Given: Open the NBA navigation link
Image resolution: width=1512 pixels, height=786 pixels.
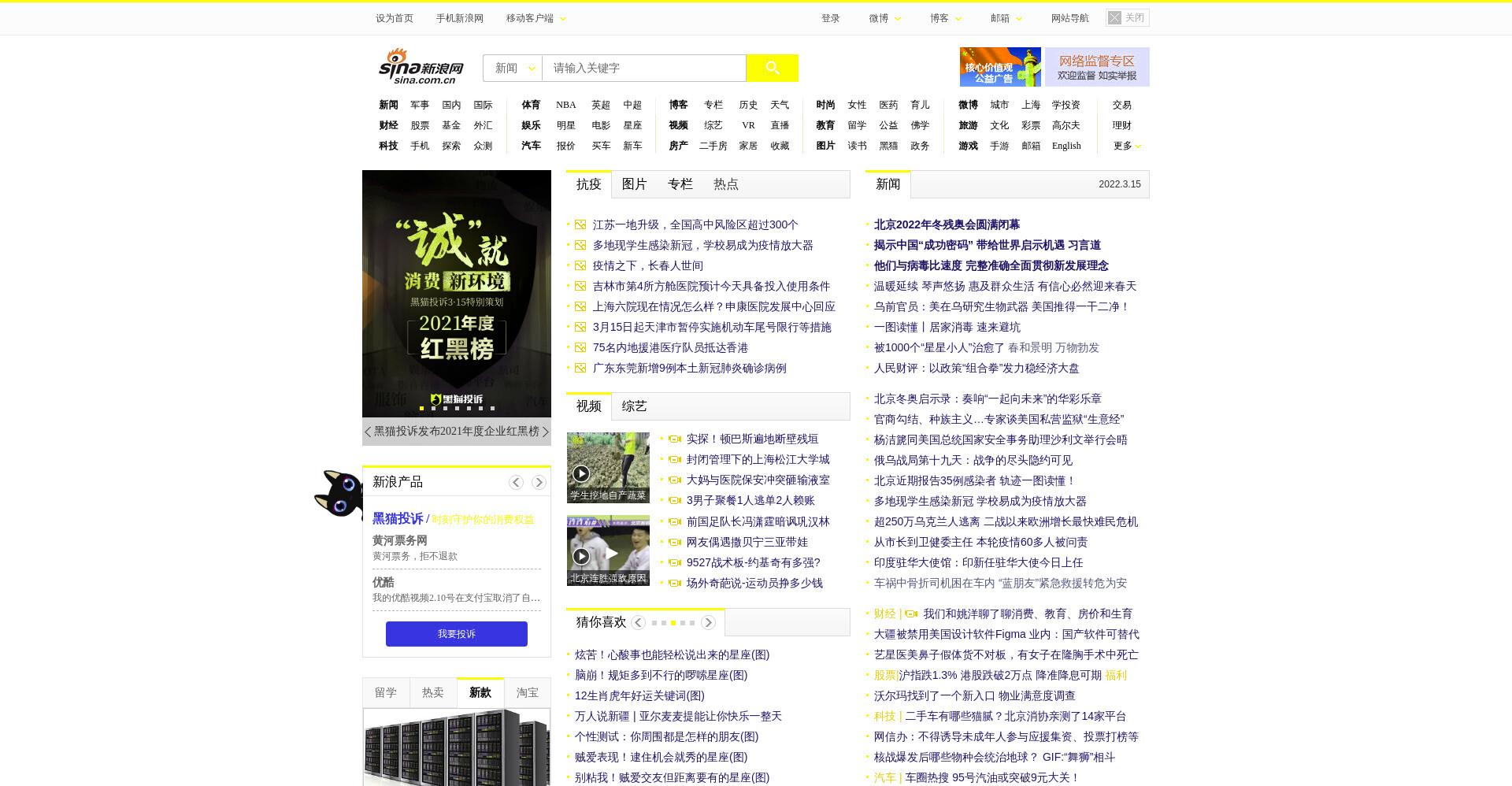Looking at the screenshot, I should [566, 105].
